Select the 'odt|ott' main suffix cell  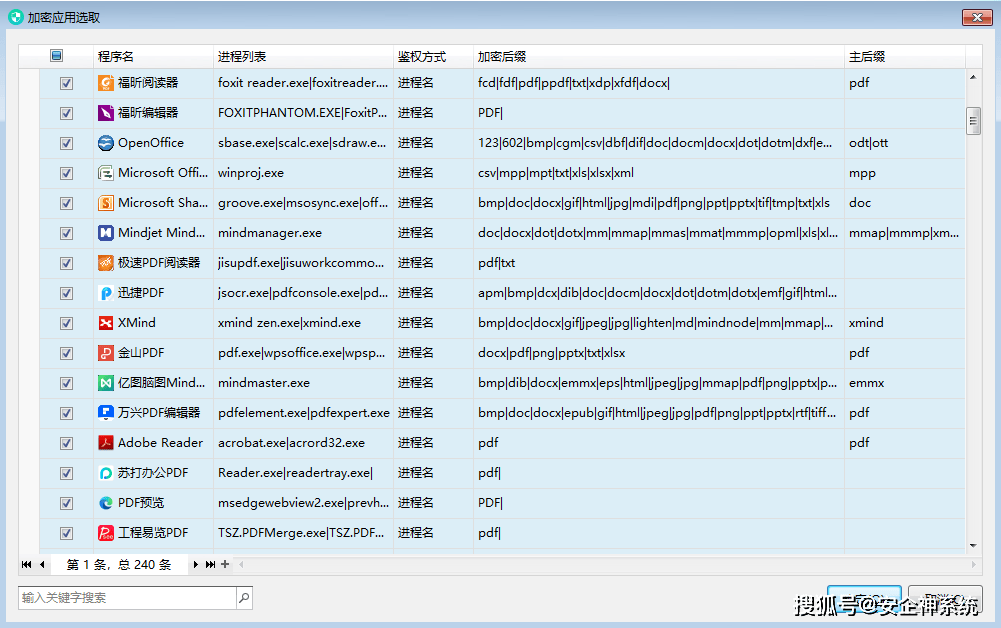pos(905,143)
